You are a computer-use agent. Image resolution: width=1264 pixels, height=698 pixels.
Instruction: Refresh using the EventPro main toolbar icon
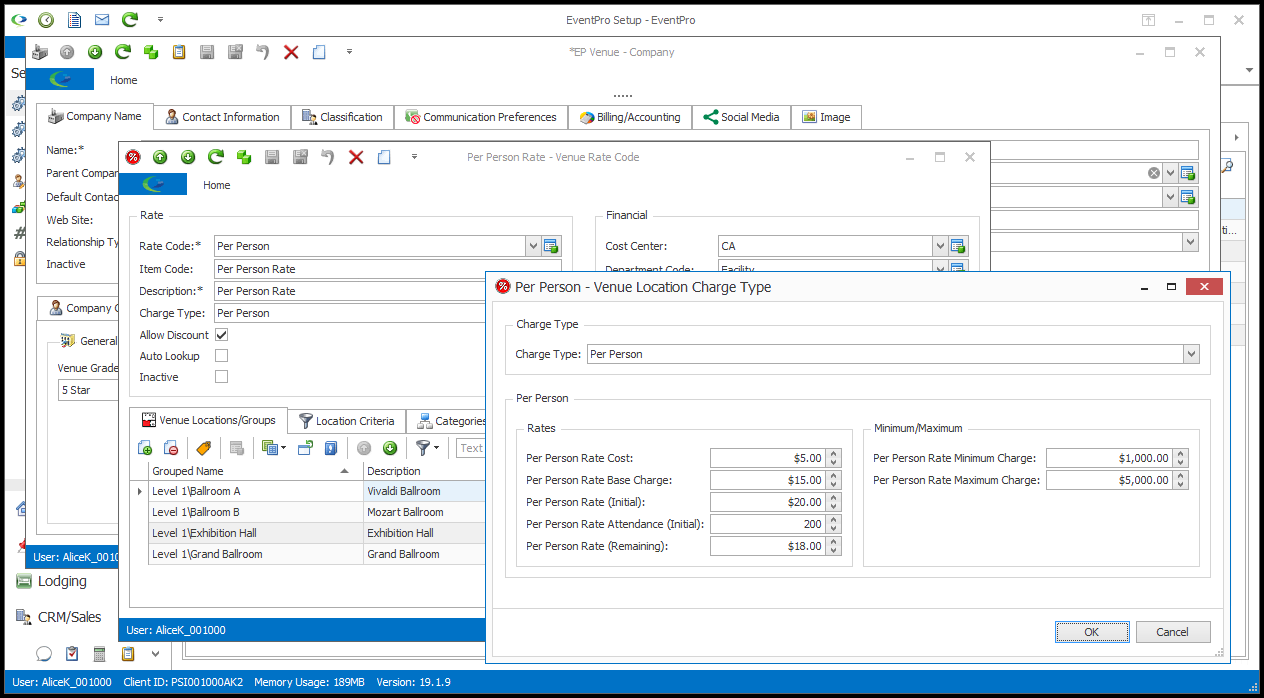[x=130, y=20]
